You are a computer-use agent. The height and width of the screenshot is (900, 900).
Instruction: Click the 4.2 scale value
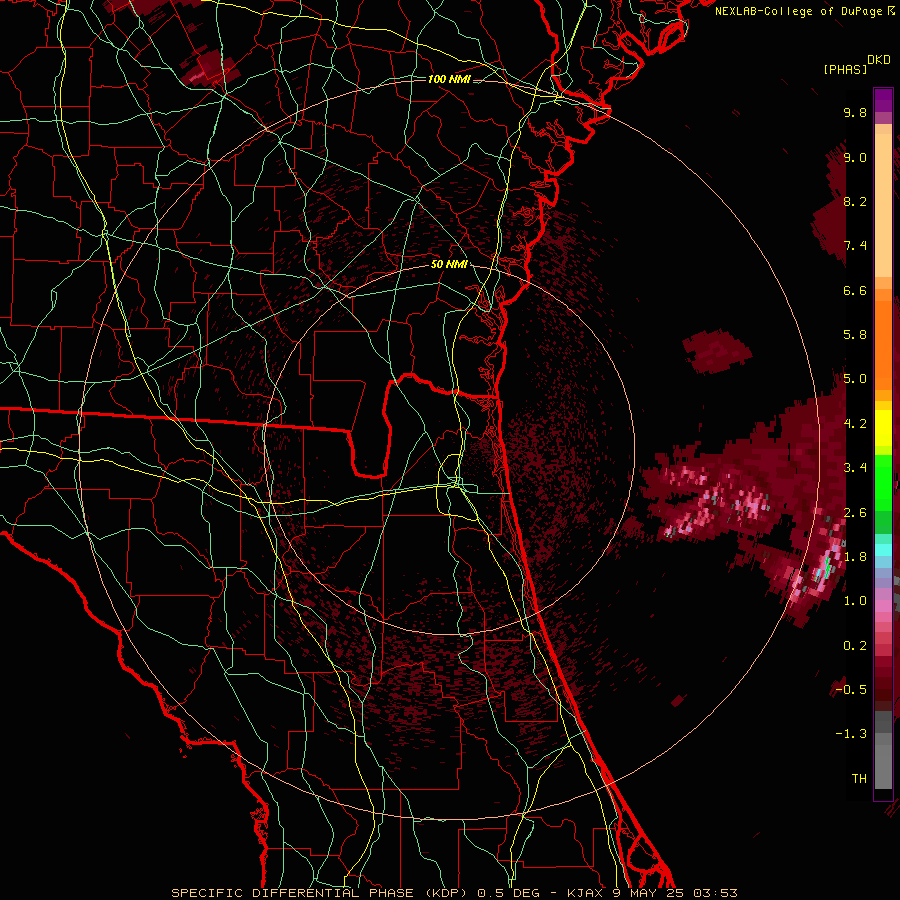(x=855, y=424)
